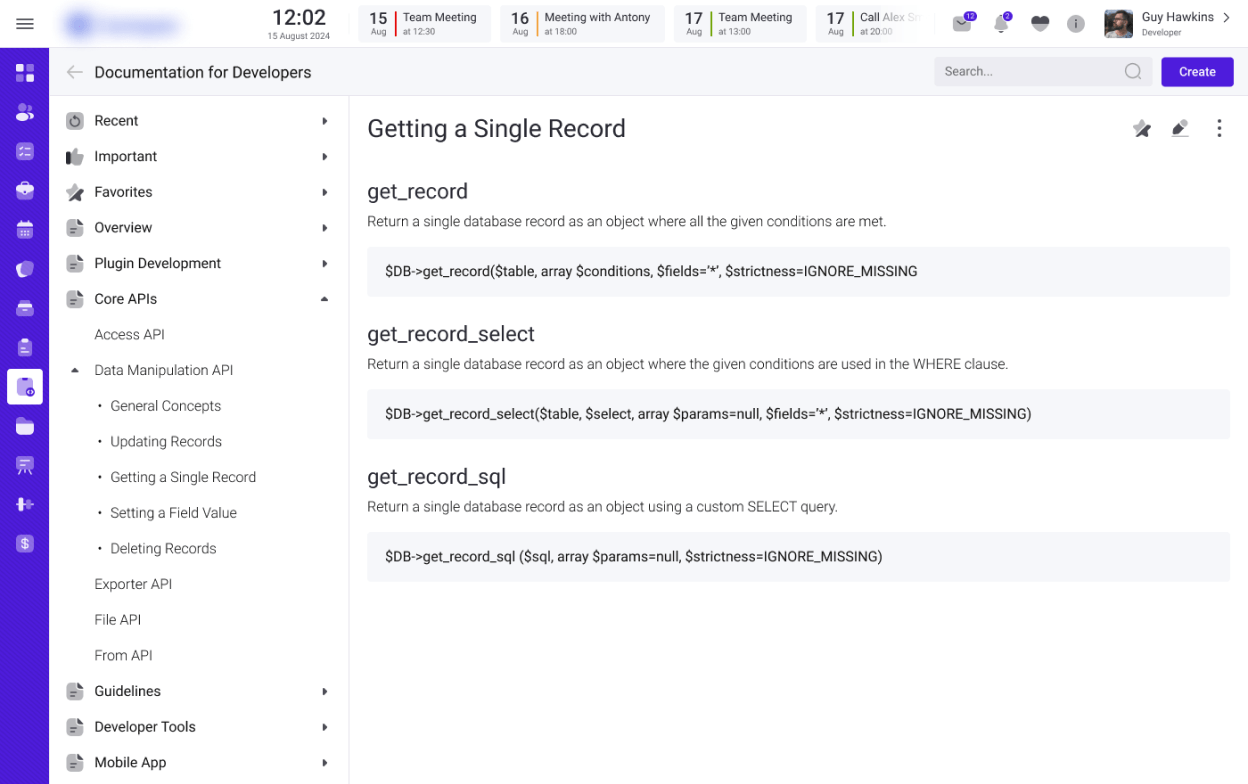Expand the Recent section
Image resolution: width=1248 pixels, height=784 pixels.
point(324,121)
